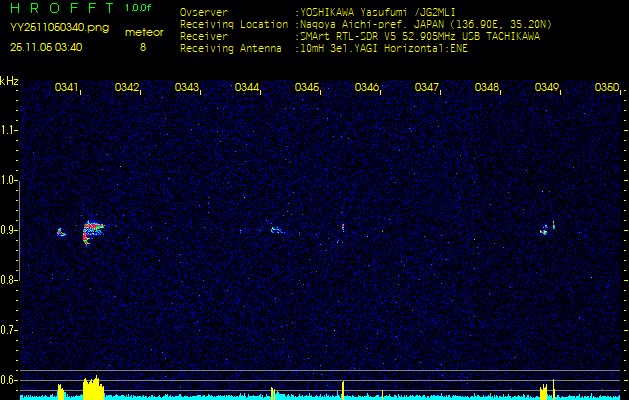Click the 0.9 frequency axis label

[x=8, y=230]
